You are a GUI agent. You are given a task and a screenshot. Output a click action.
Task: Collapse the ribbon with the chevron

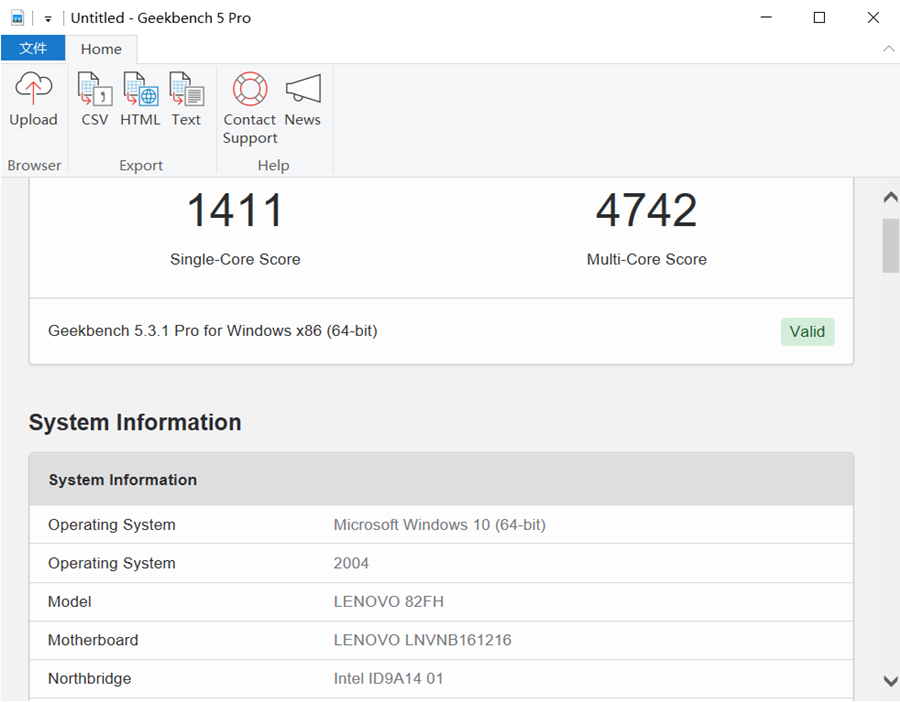pos(888,49)
